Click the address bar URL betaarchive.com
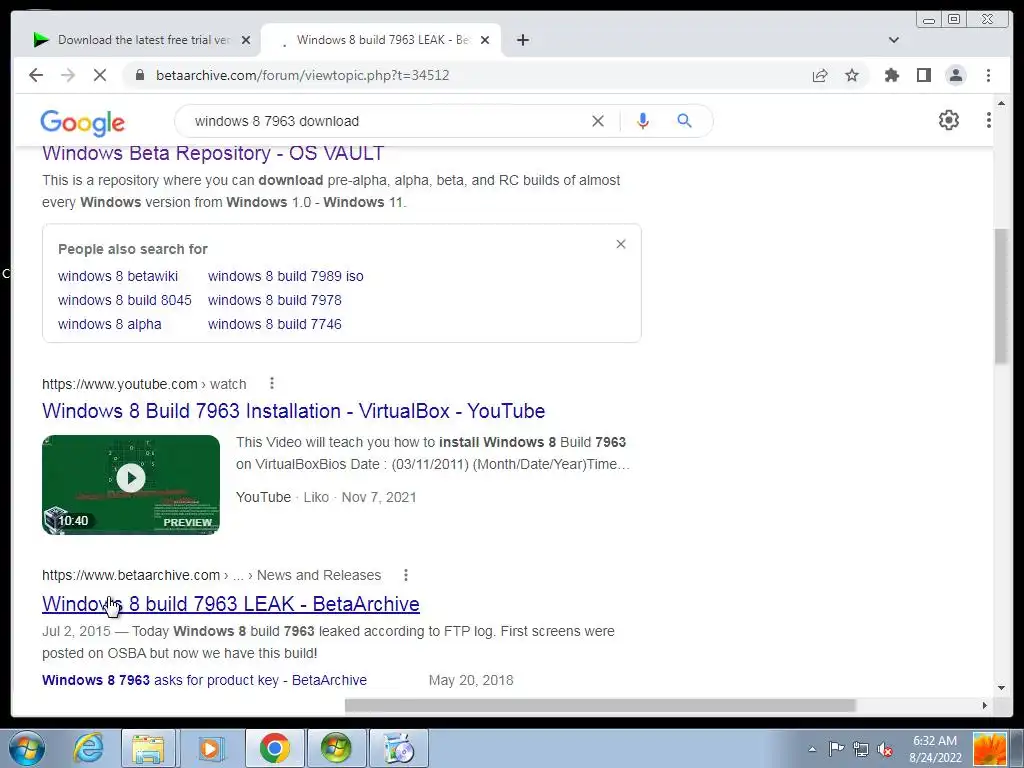The width and height of the screenshot is (1024, 768). click(302, 75)
